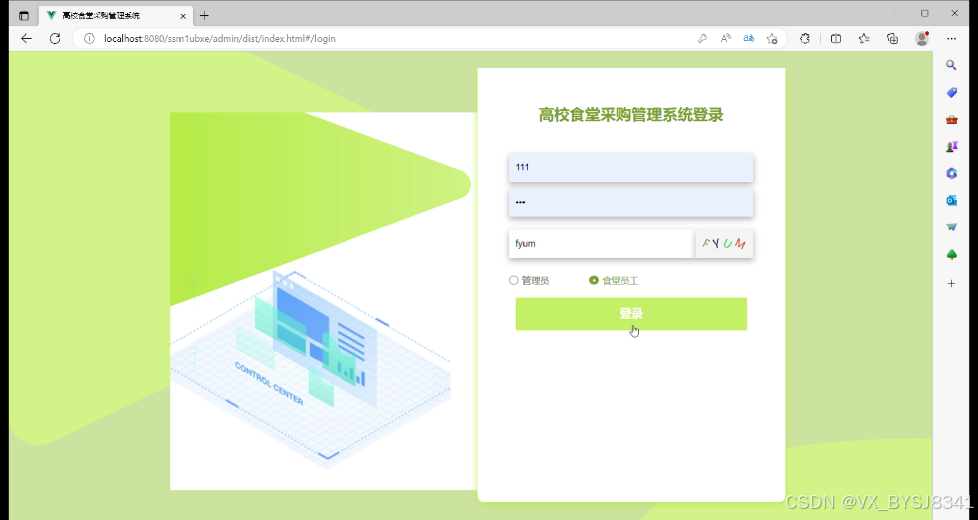Open sidebar search magnifier icon
978x520 pixels.
pos(951,65)
